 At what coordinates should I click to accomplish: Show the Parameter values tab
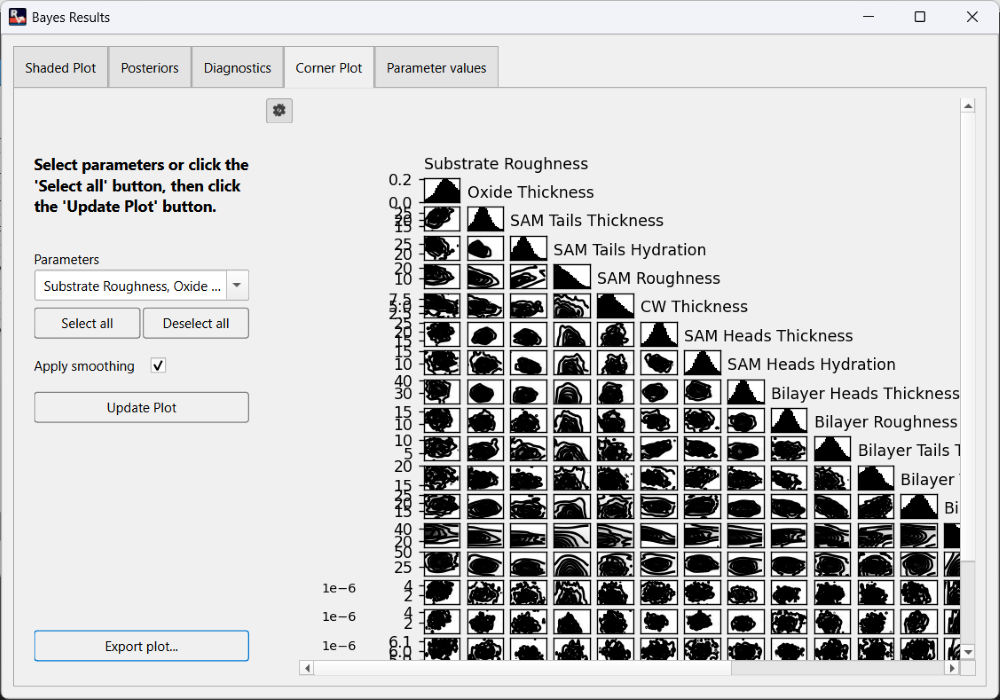[x=436, y=68]
